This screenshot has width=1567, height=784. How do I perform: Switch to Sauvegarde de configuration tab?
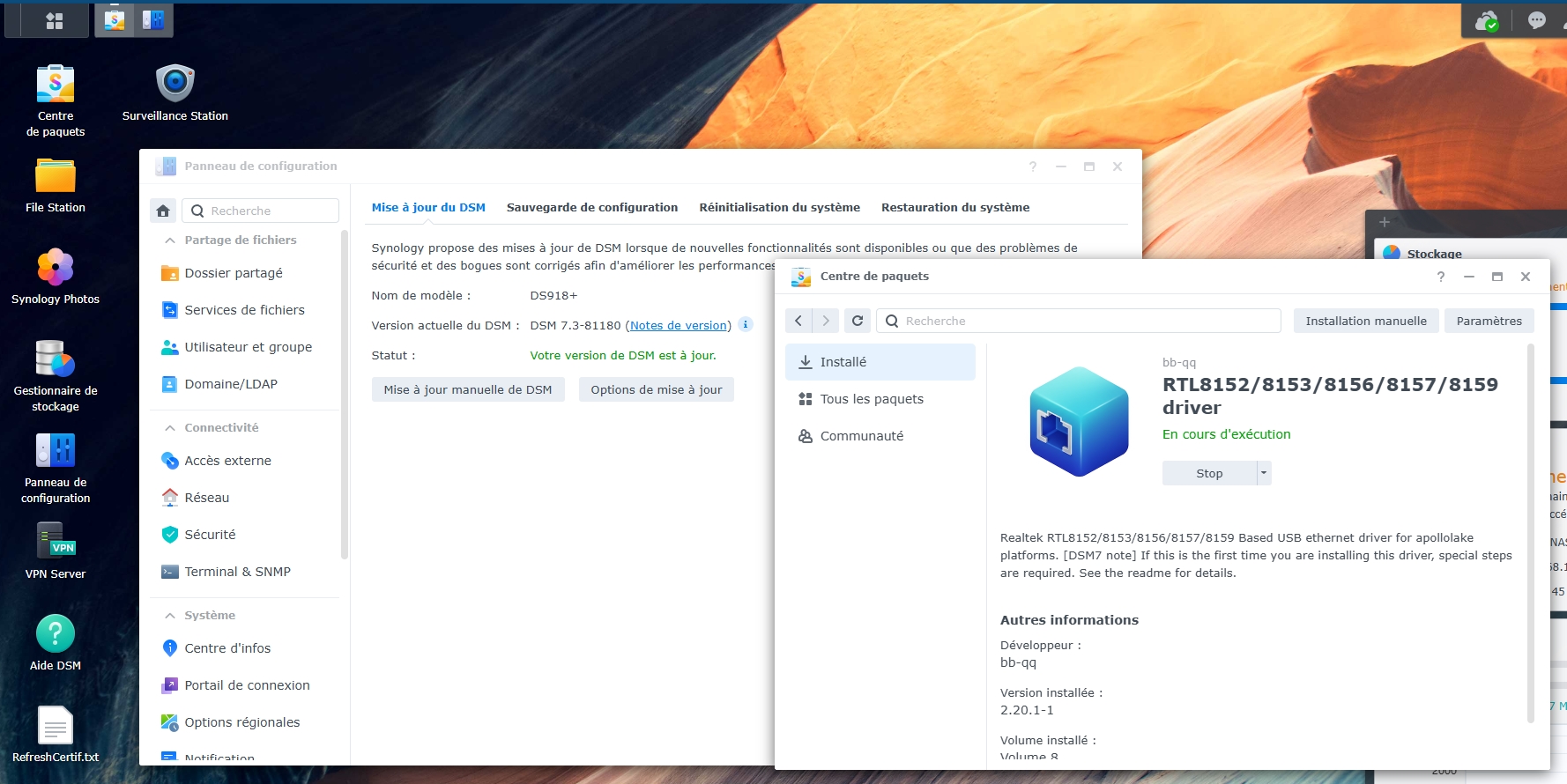pos(591,208)
